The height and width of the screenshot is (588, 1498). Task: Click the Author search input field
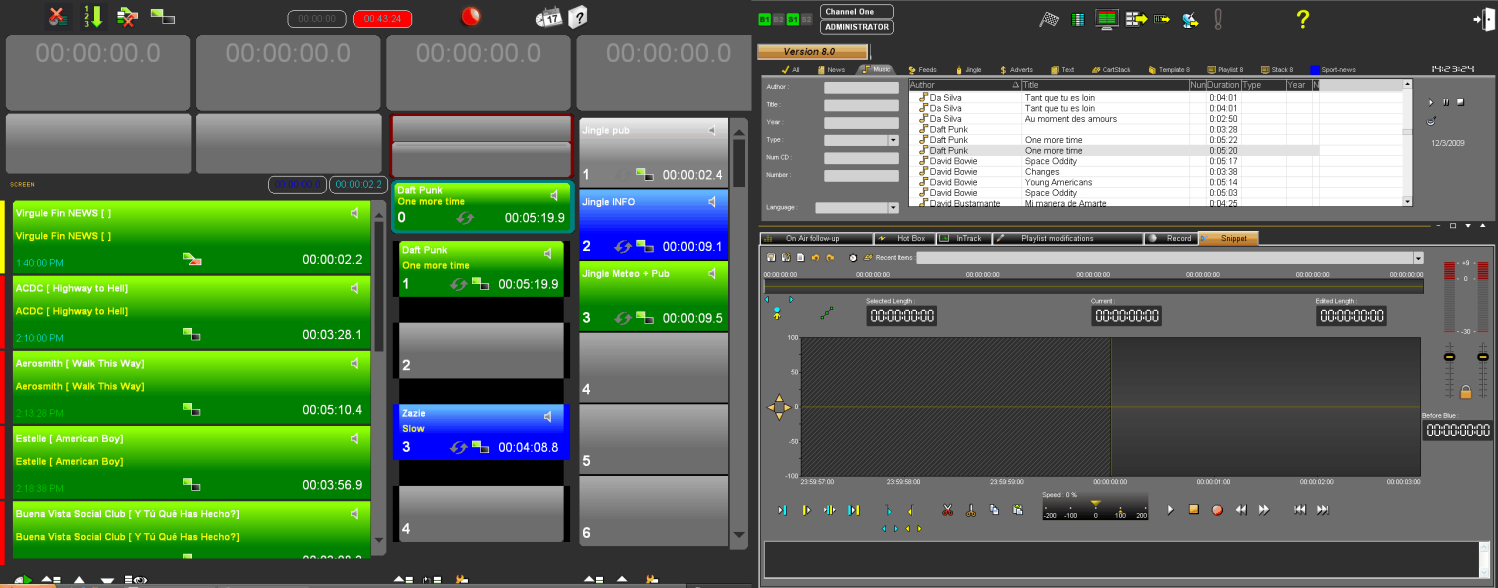pos(861,88)
